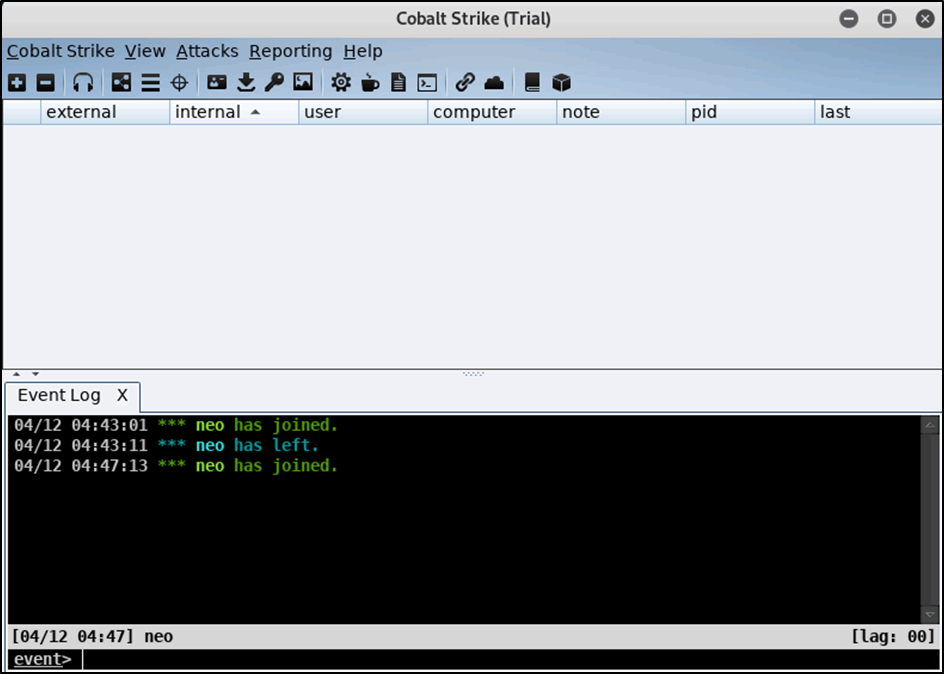
Task: Open the Help book icon
Action: 532,82
